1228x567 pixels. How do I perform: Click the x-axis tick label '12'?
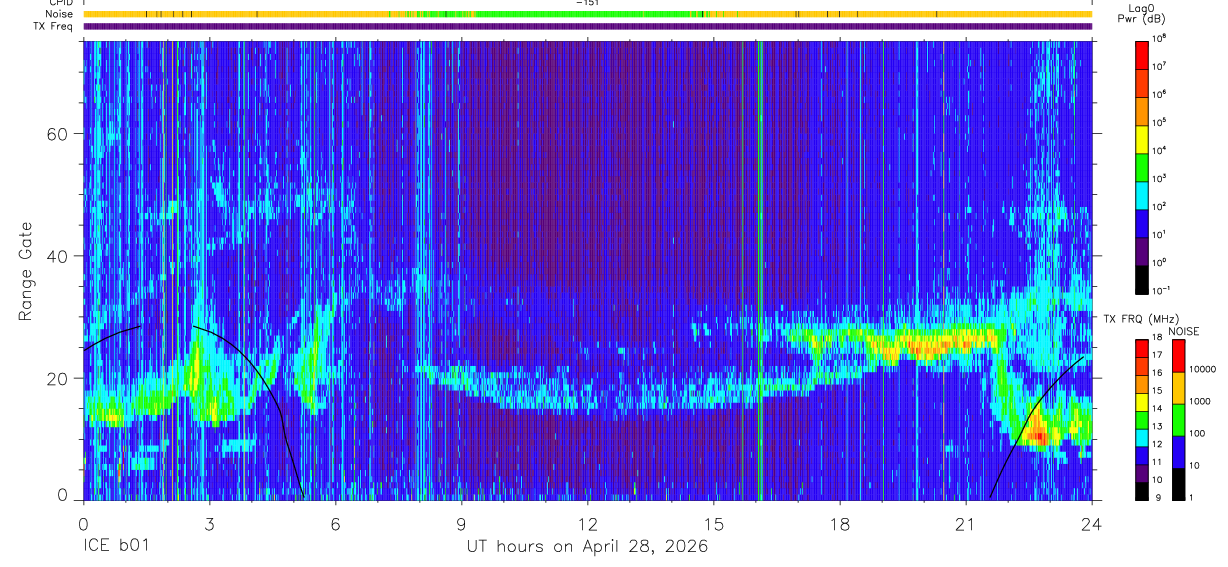[x=587, y=523]
